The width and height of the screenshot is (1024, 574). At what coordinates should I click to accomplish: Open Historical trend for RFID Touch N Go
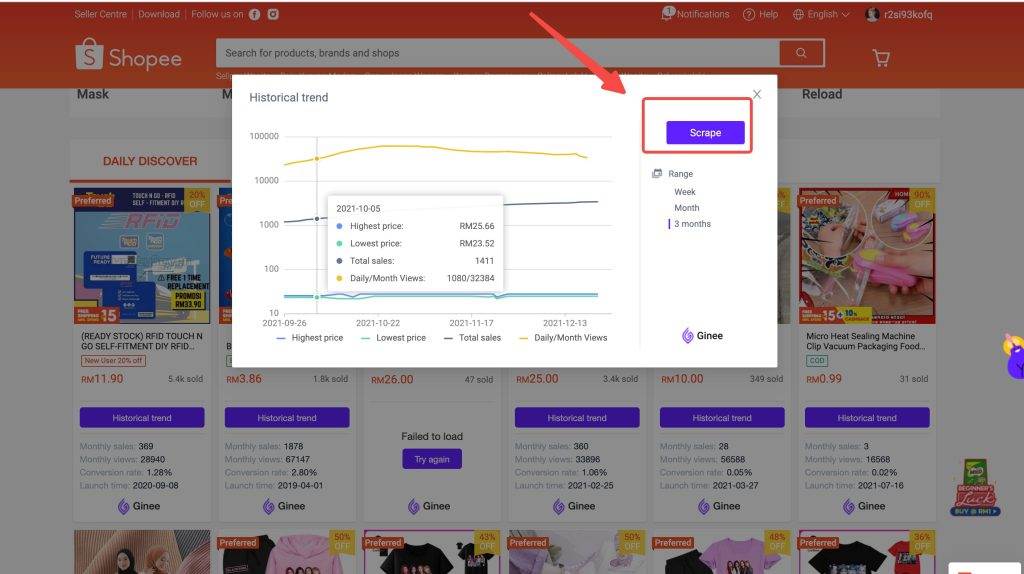(142, 418)
